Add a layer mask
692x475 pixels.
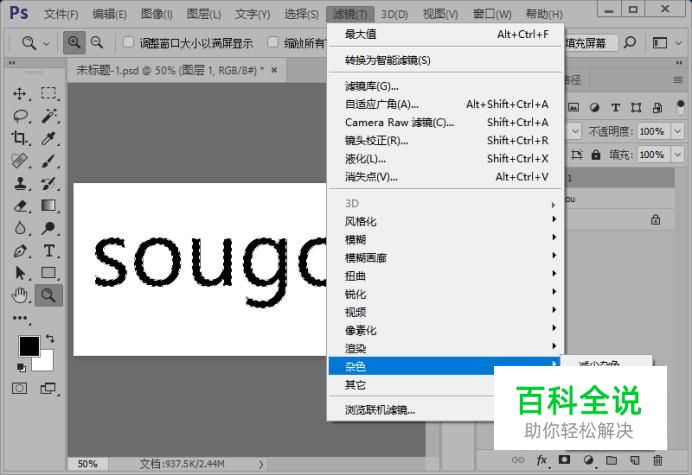coord(564,460)
